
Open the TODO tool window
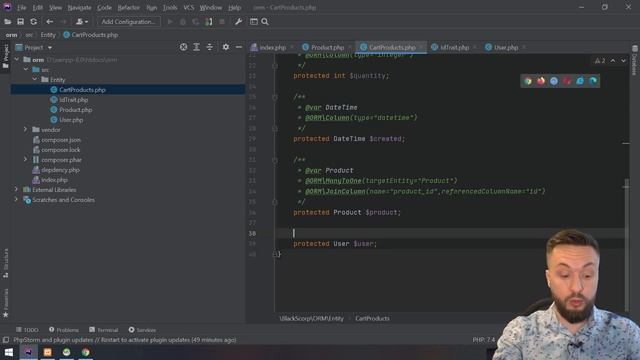pyautogui.click(x=27, y=330)
